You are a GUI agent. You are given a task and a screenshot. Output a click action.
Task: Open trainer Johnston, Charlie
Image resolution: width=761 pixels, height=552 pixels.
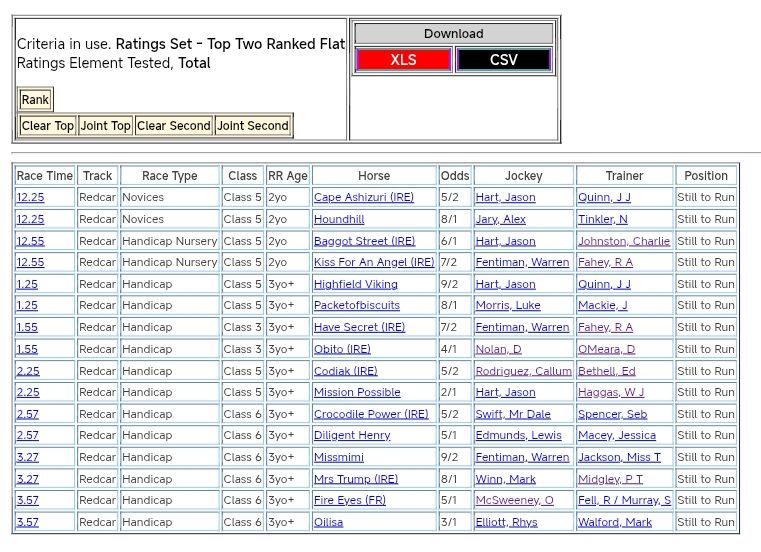click(x=624, y=241)
